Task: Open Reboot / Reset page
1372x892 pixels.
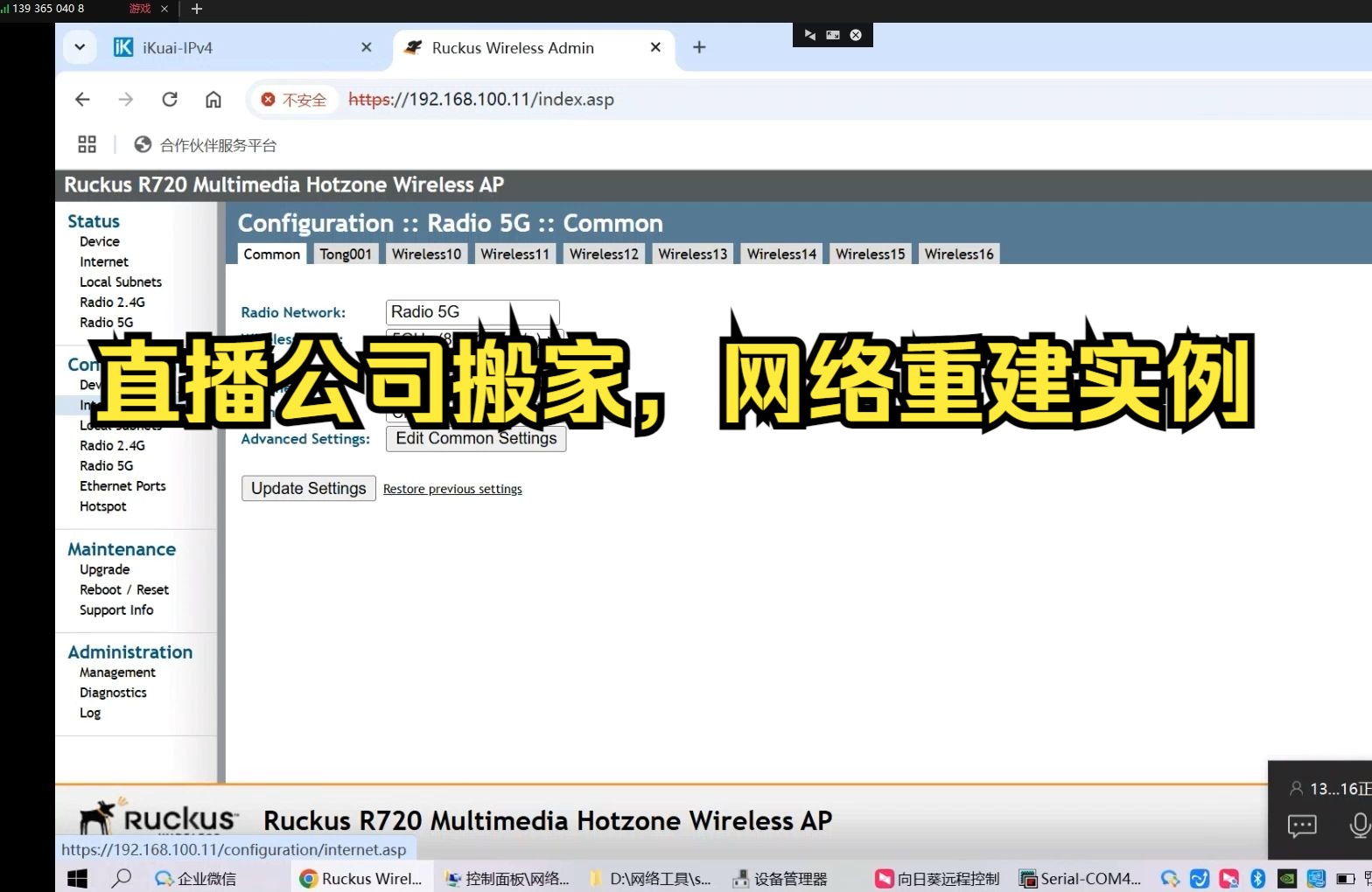Action: pyautogui.click(x=124, y=589)
